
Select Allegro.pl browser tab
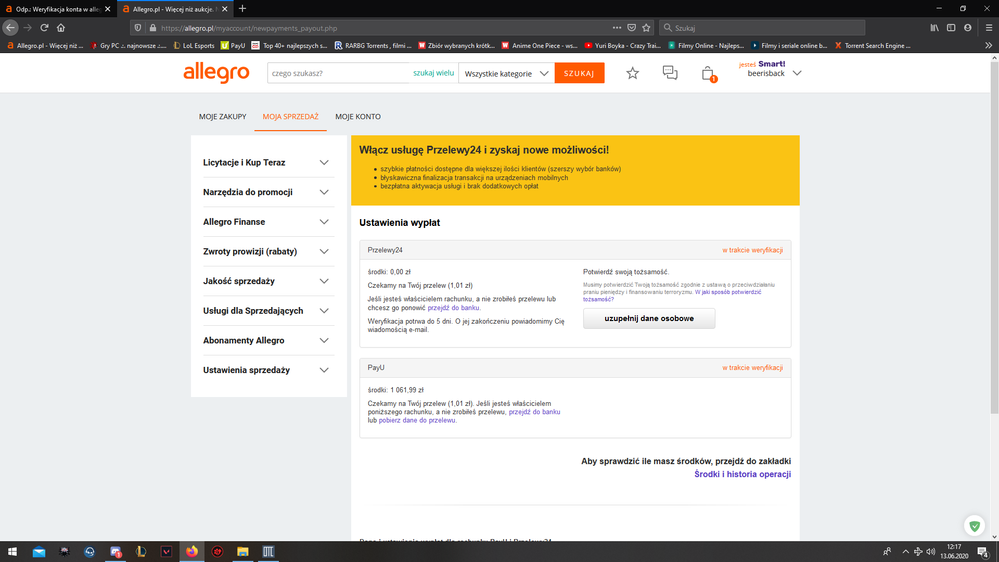[174, 9]
